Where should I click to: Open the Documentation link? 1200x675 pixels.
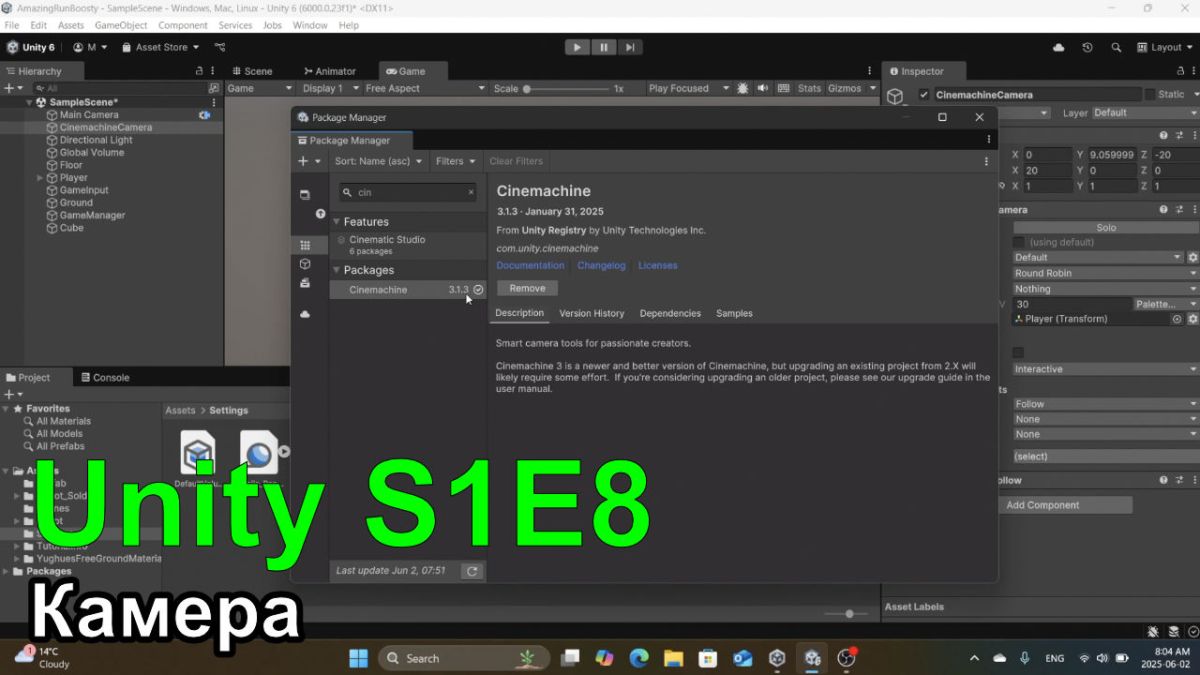pyautogui.click(x=530, y=265)
